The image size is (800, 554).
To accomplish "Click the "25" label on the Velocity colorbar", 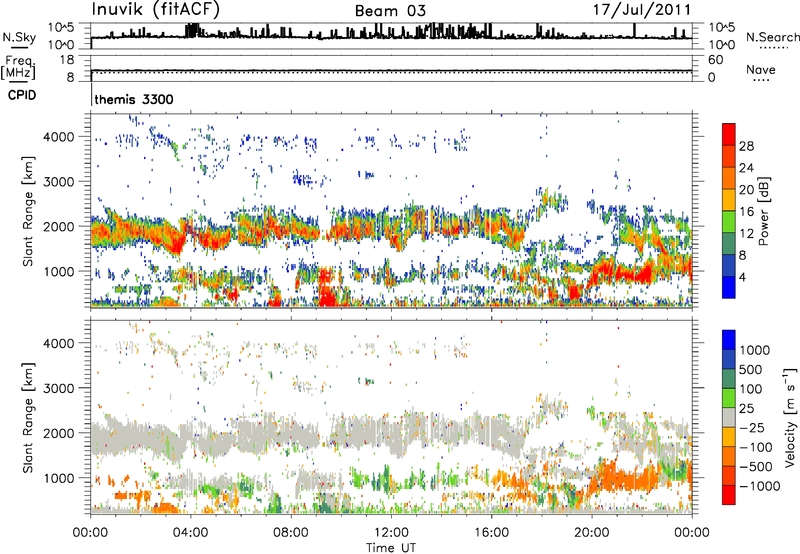I will pos(748,409).
